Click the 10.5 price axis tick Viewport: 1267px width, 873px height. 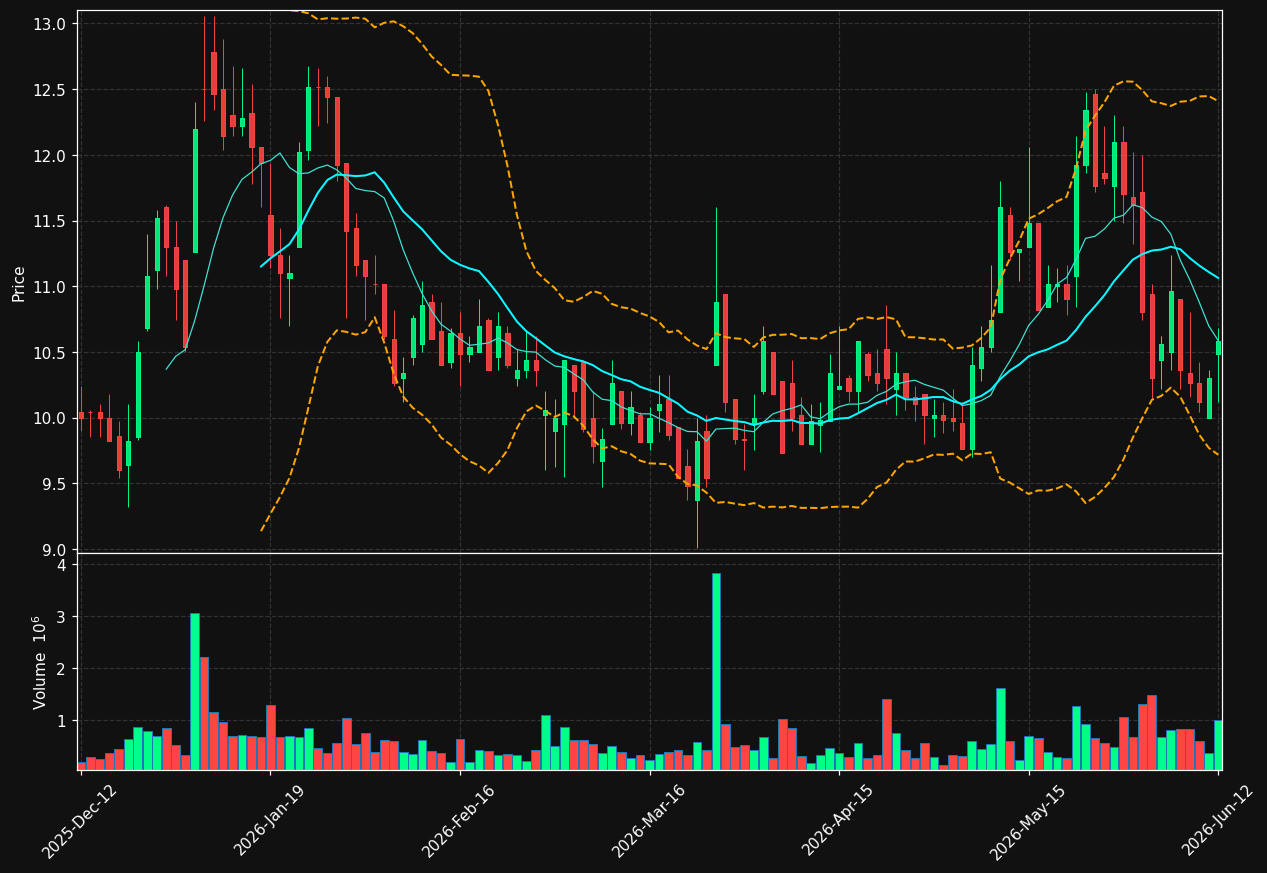[50, 352]
